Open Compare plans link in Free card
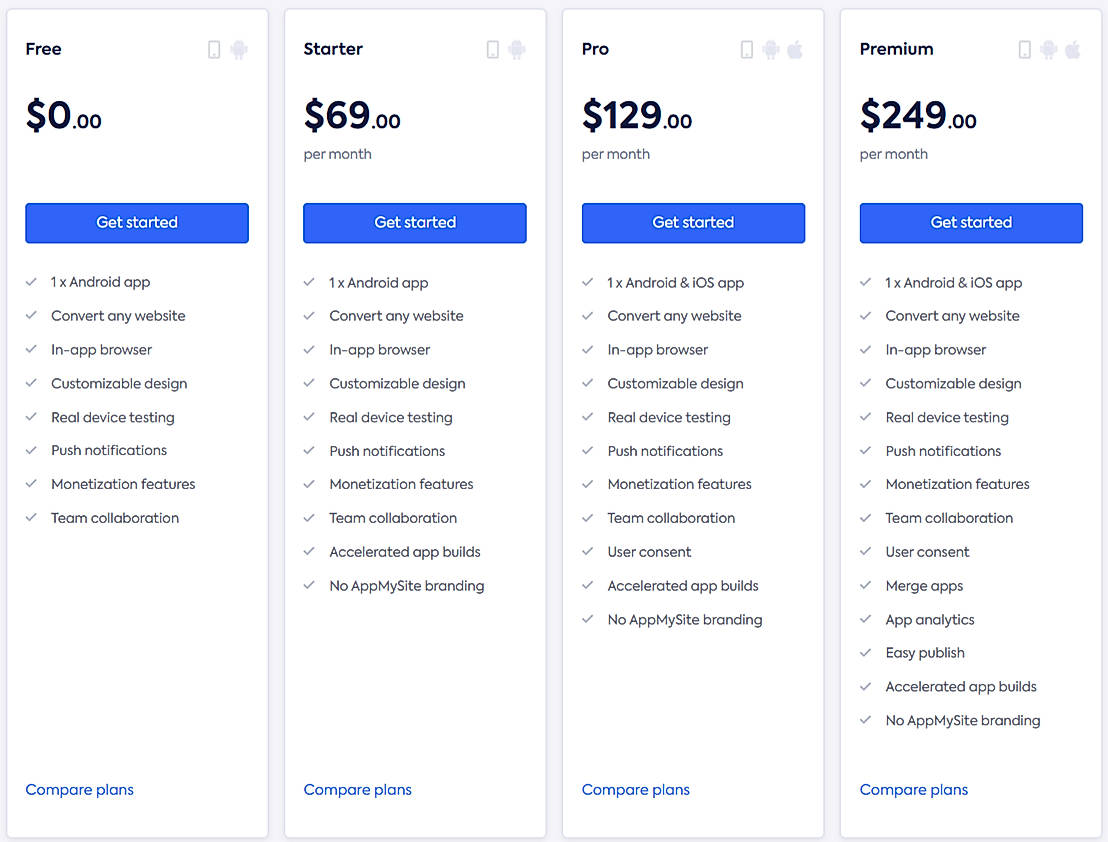Screen dimensions: 1108x842 click(80, 790)
